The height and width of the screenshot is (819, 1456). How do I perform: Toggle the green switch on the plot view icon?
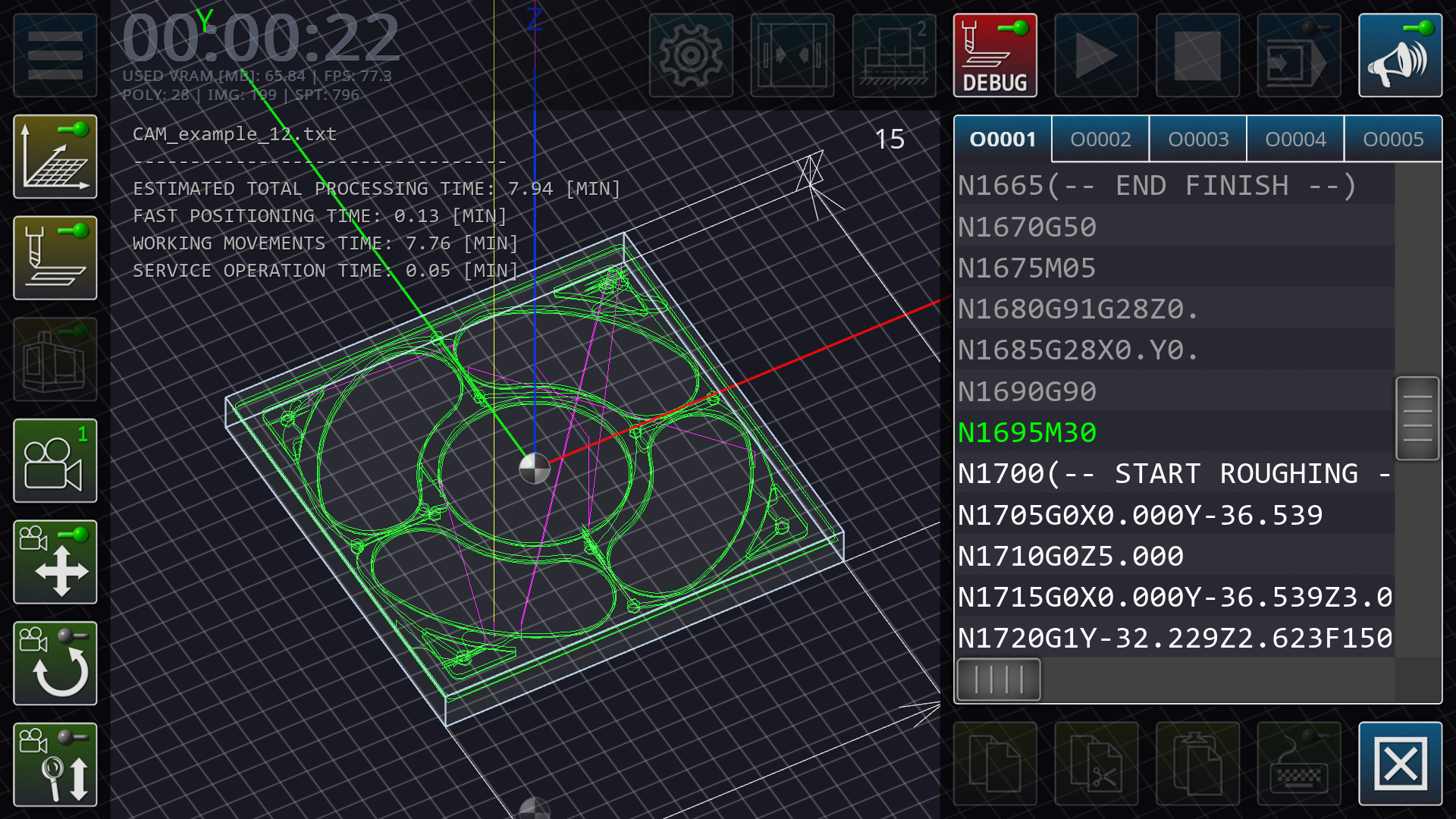[x=80, y=130]
